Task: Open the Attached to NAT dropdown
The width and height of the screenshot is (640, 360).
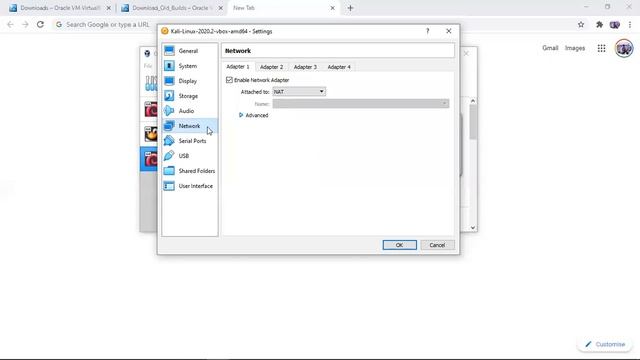Action: click(299, 91)
